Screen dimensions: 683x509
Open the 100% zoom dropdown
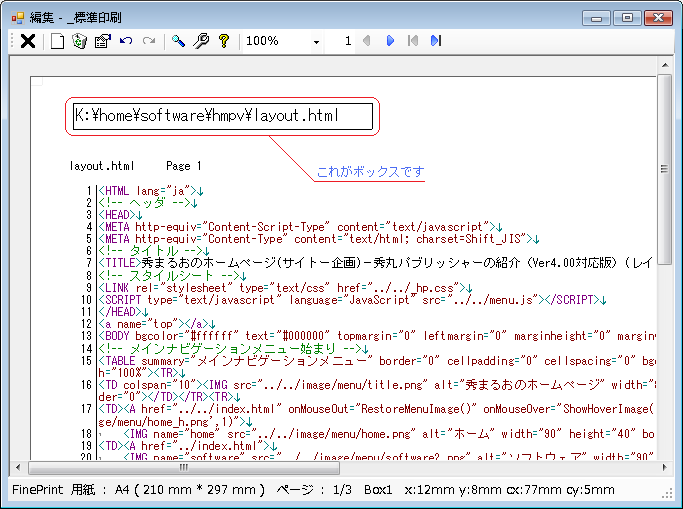(x=317, y=42)
